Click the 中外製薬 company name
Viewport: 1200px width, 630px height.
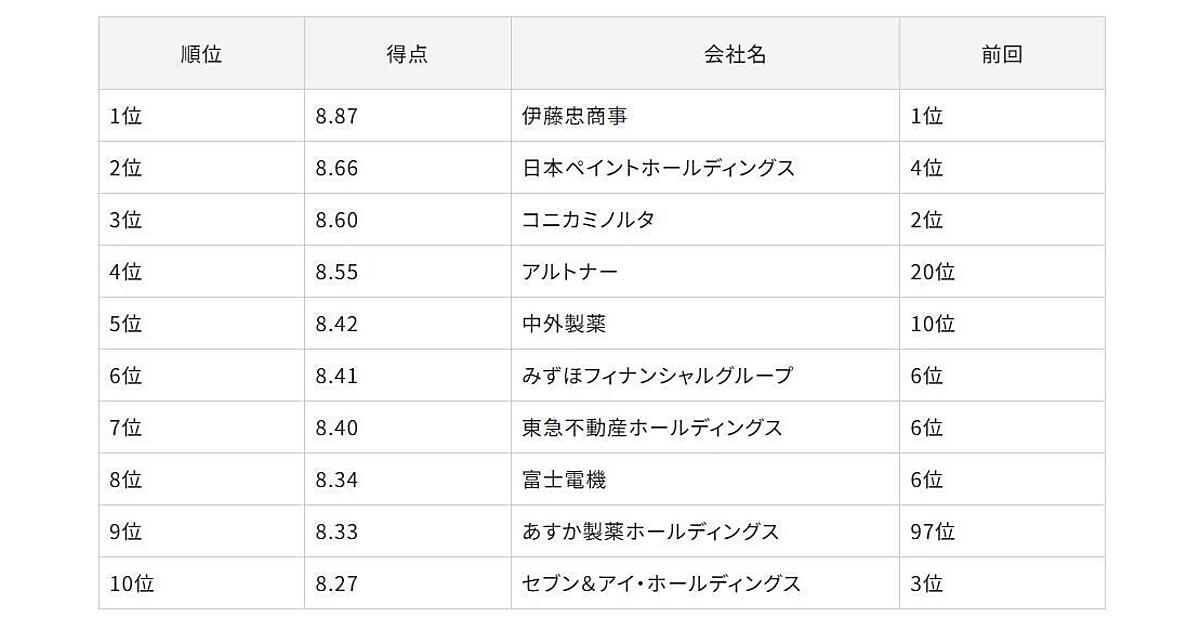point(564,324)
